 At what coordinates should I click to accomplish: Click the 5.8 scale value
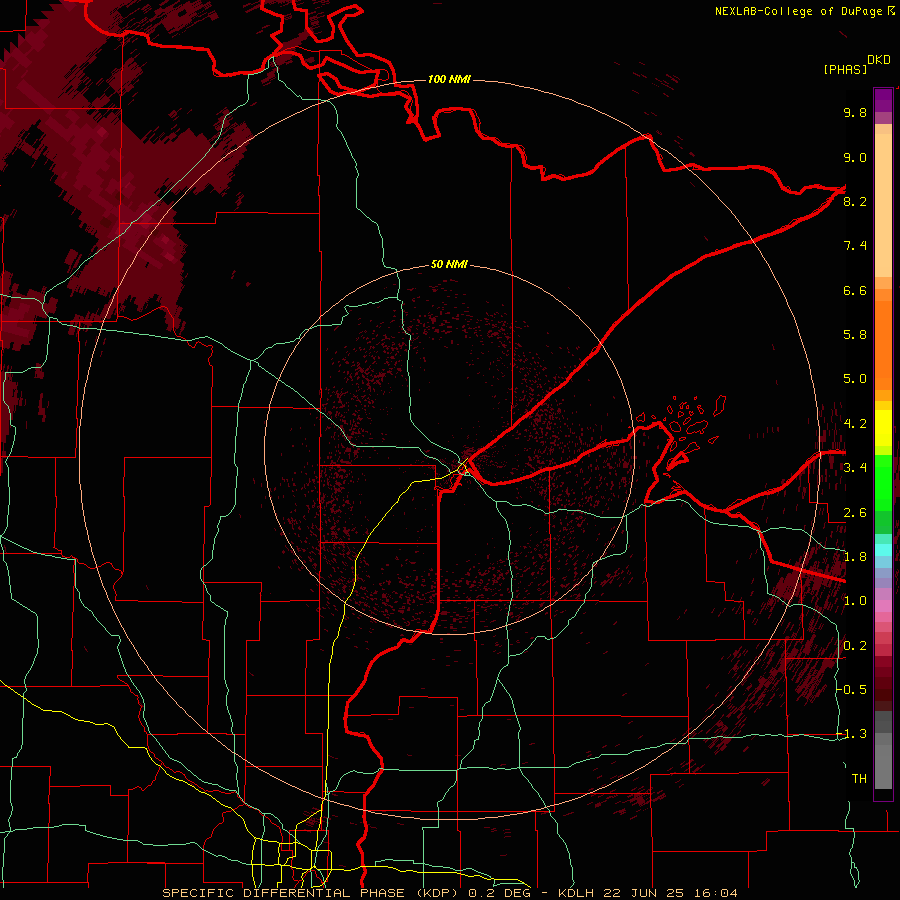point(855,335)
